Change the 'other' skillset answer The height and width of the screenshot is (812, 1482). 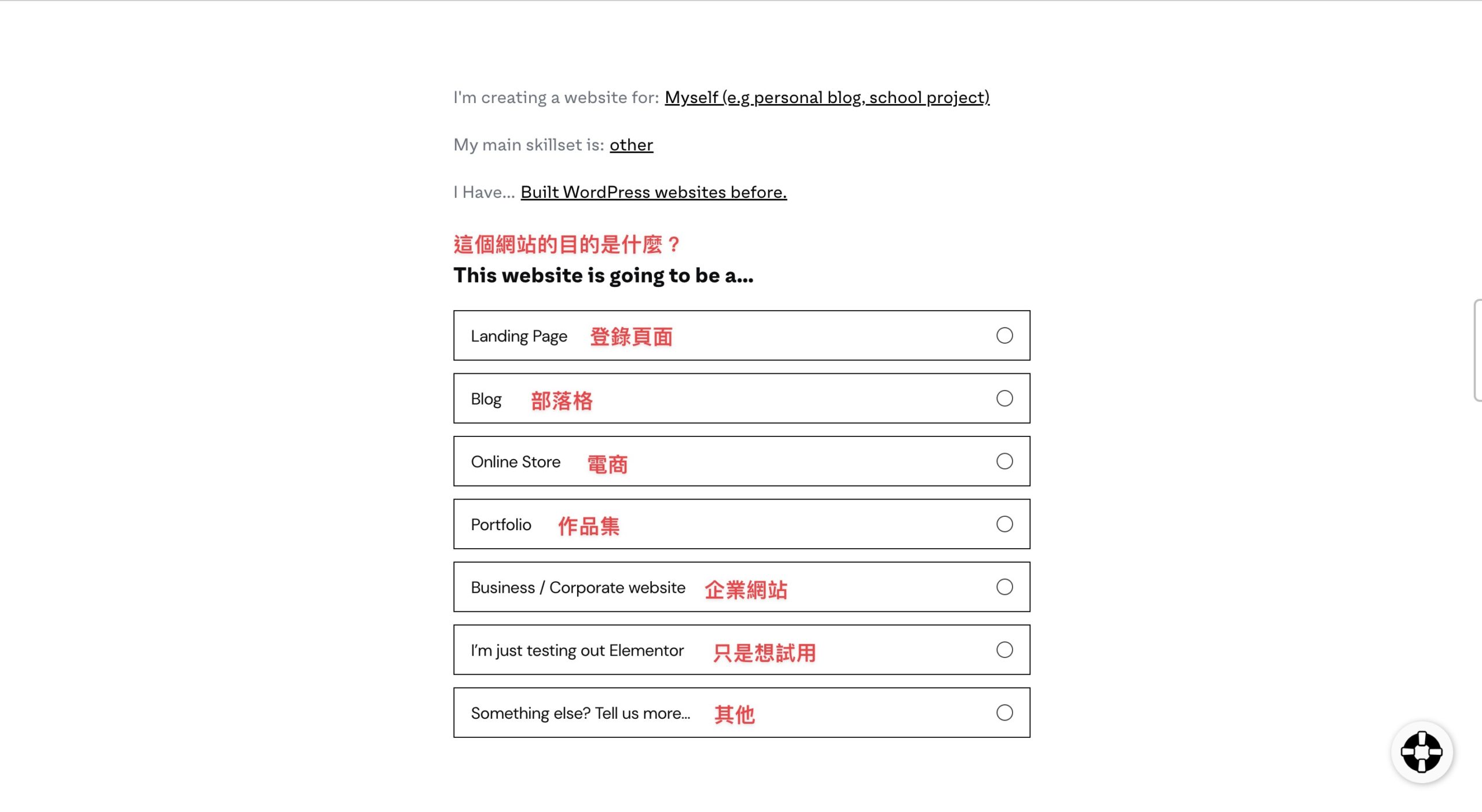coord(631,145)
